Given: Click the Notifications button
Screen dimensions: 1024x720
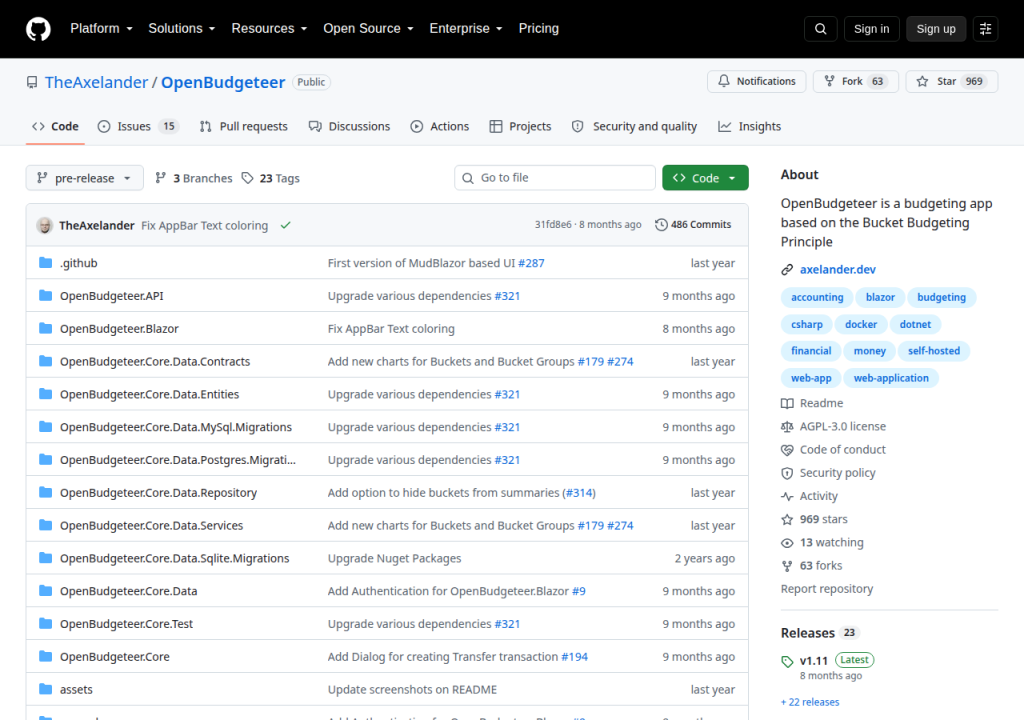Looking at the screenshot, I should click(x=756, y=81).
